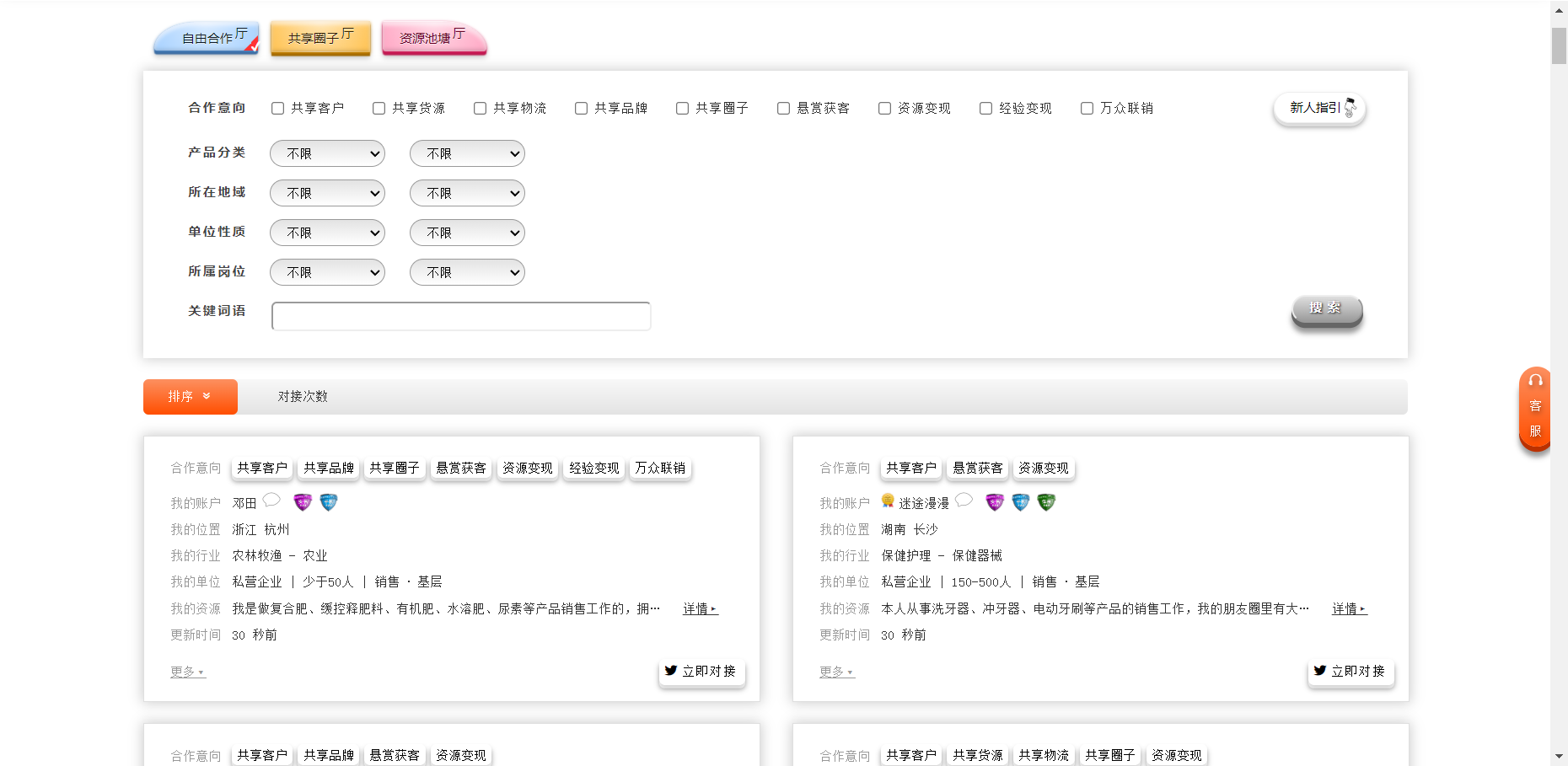Click account name 邓田

point(244,503)
